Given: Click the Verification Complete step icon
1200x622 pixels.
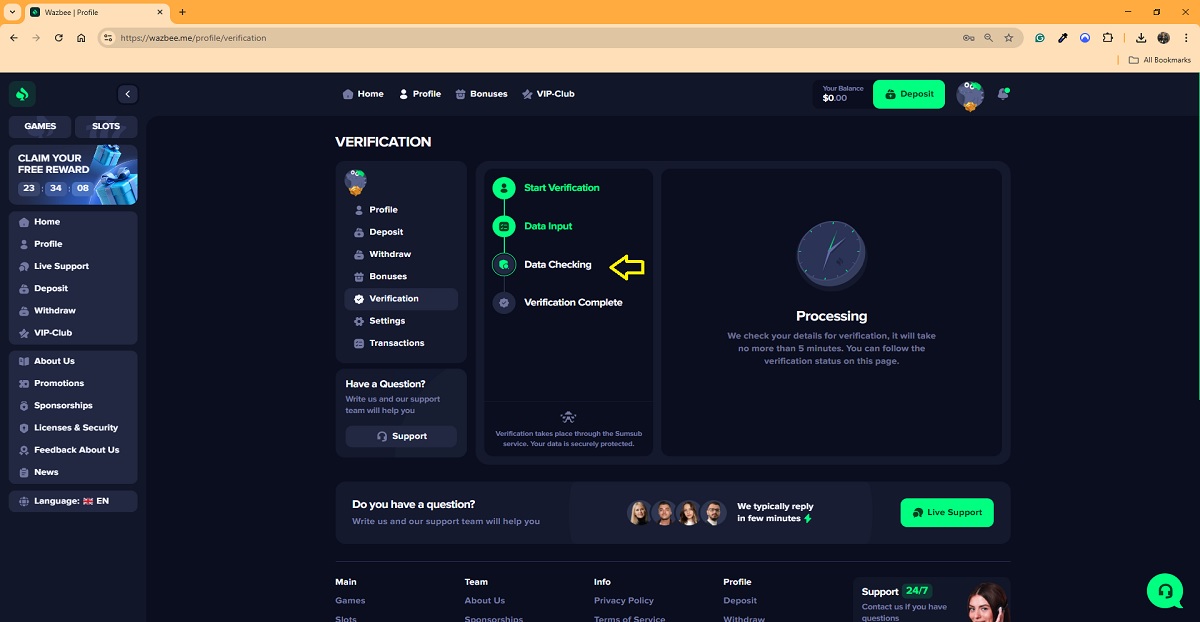Looking at the screenshot, I should pyautogui.click(x=504, y=302).
